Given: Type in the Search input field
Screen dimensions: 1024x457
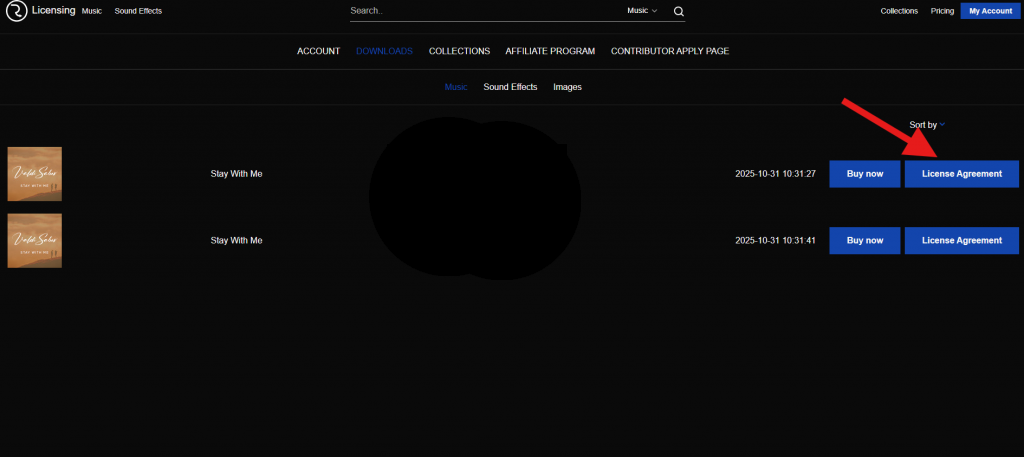Looking at the screenshot, I should click(480, 11).
